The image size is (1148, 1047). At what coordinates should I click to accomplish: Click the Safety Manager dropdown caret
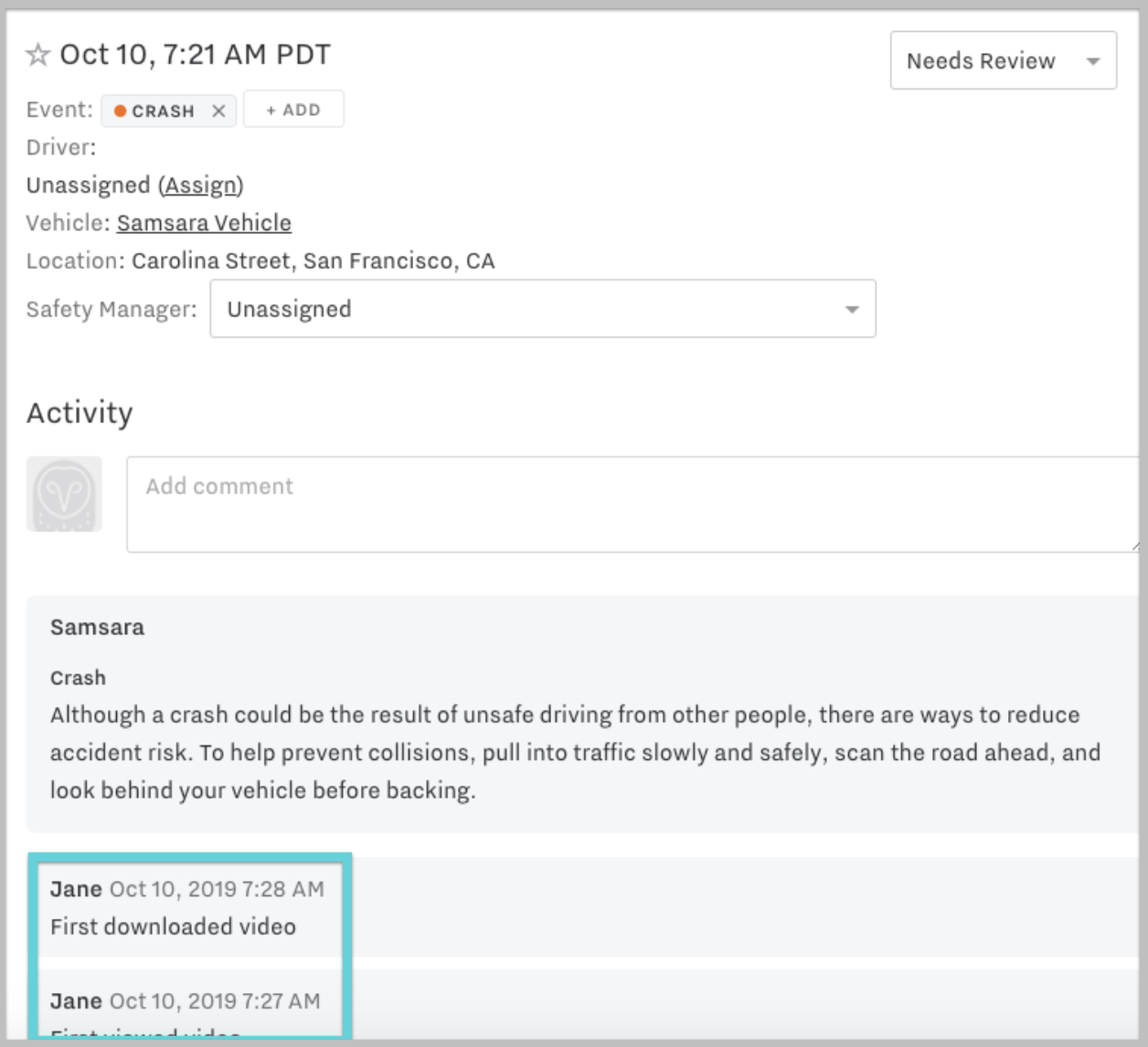pos(852,310)
